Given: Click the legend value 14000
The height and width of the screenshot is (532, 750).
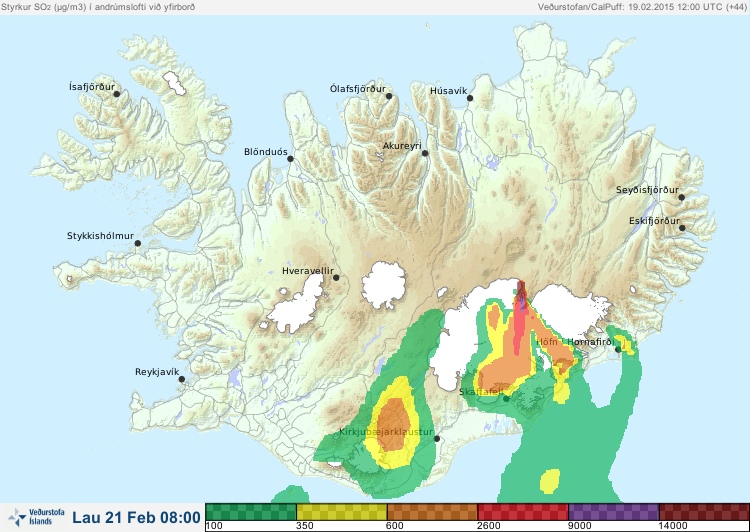Looking at the screenshot, I should pyautogui.click(x=673, y=526).
